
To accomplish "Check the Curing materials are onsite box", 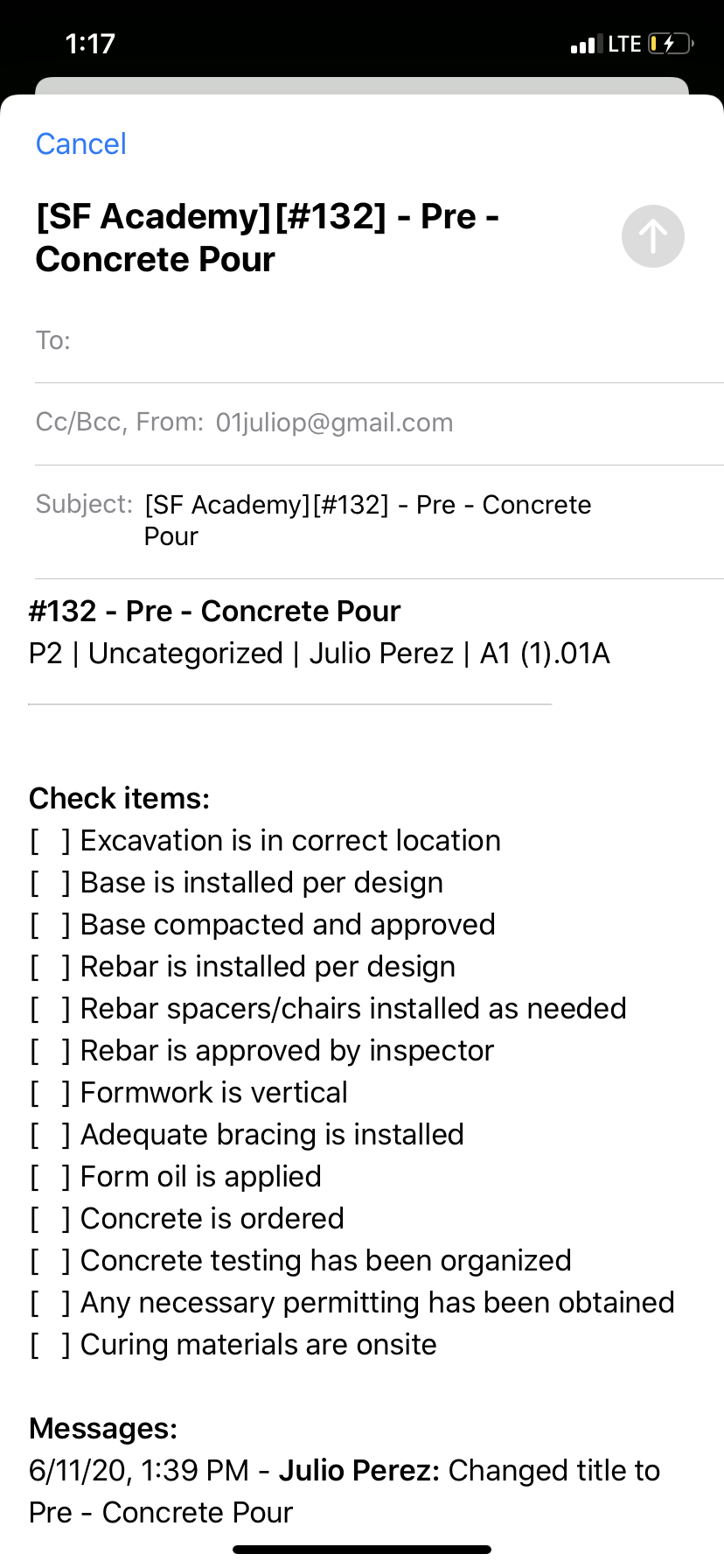I will pos(50,1345).
